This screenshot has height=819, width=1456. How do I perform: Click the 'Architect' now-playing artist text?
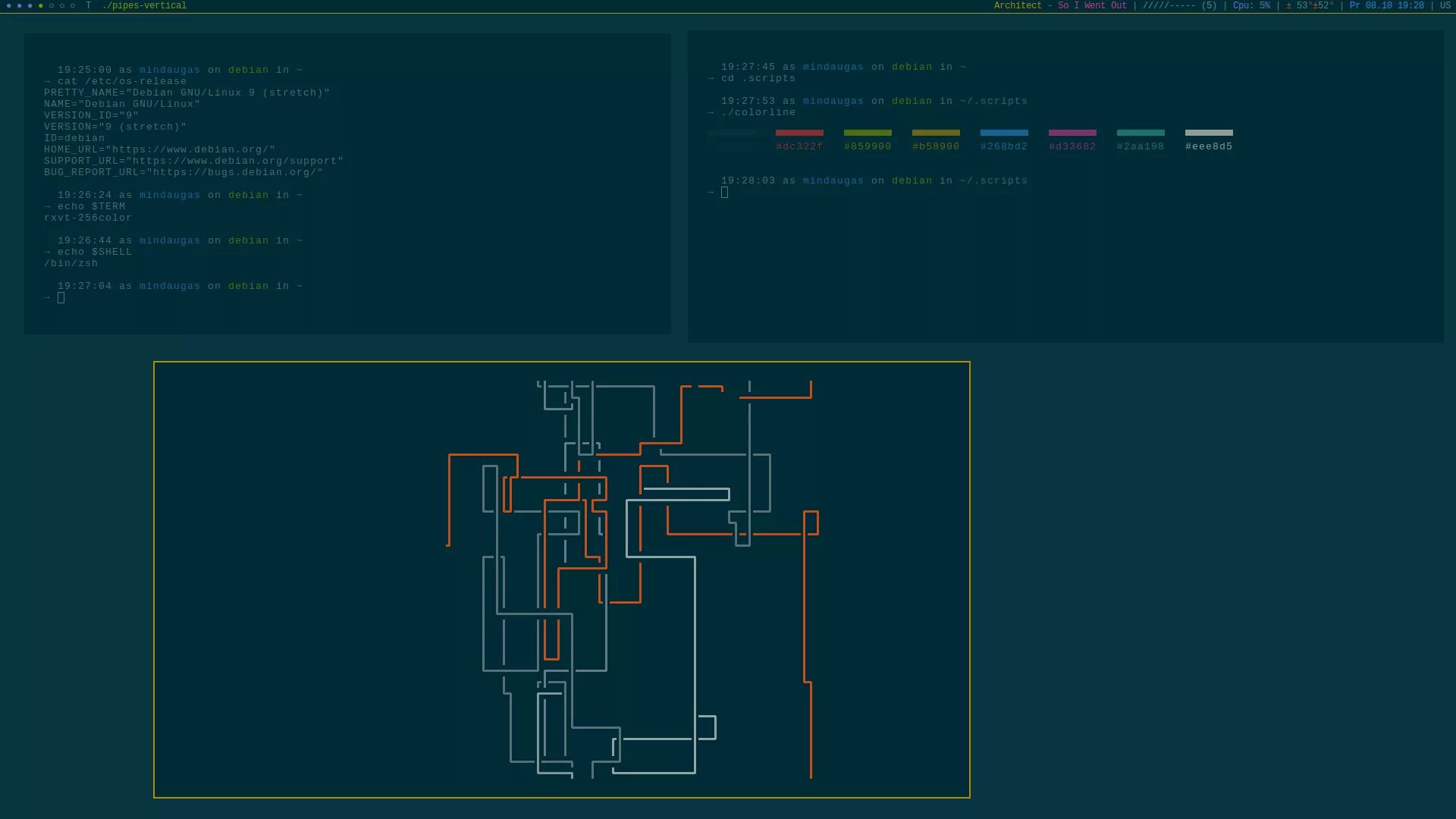1018,5
